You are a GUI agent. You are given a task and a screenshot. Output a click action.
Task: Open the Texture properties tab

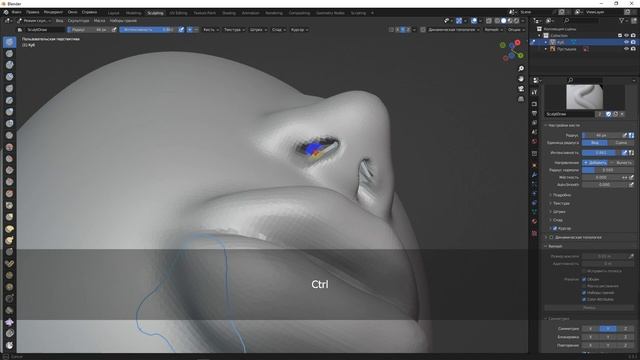[534, 233]
